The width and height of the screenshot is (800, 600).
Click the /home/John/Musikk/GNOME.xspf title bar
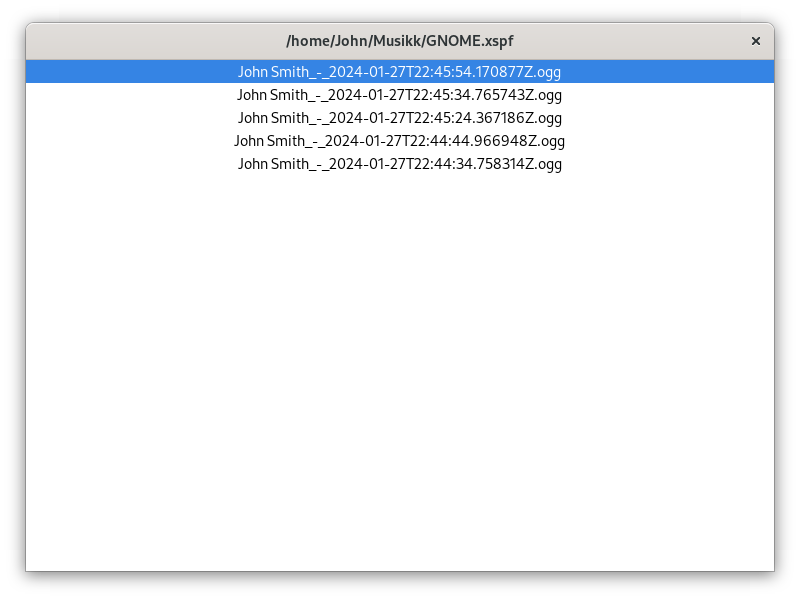pos(400,41)
